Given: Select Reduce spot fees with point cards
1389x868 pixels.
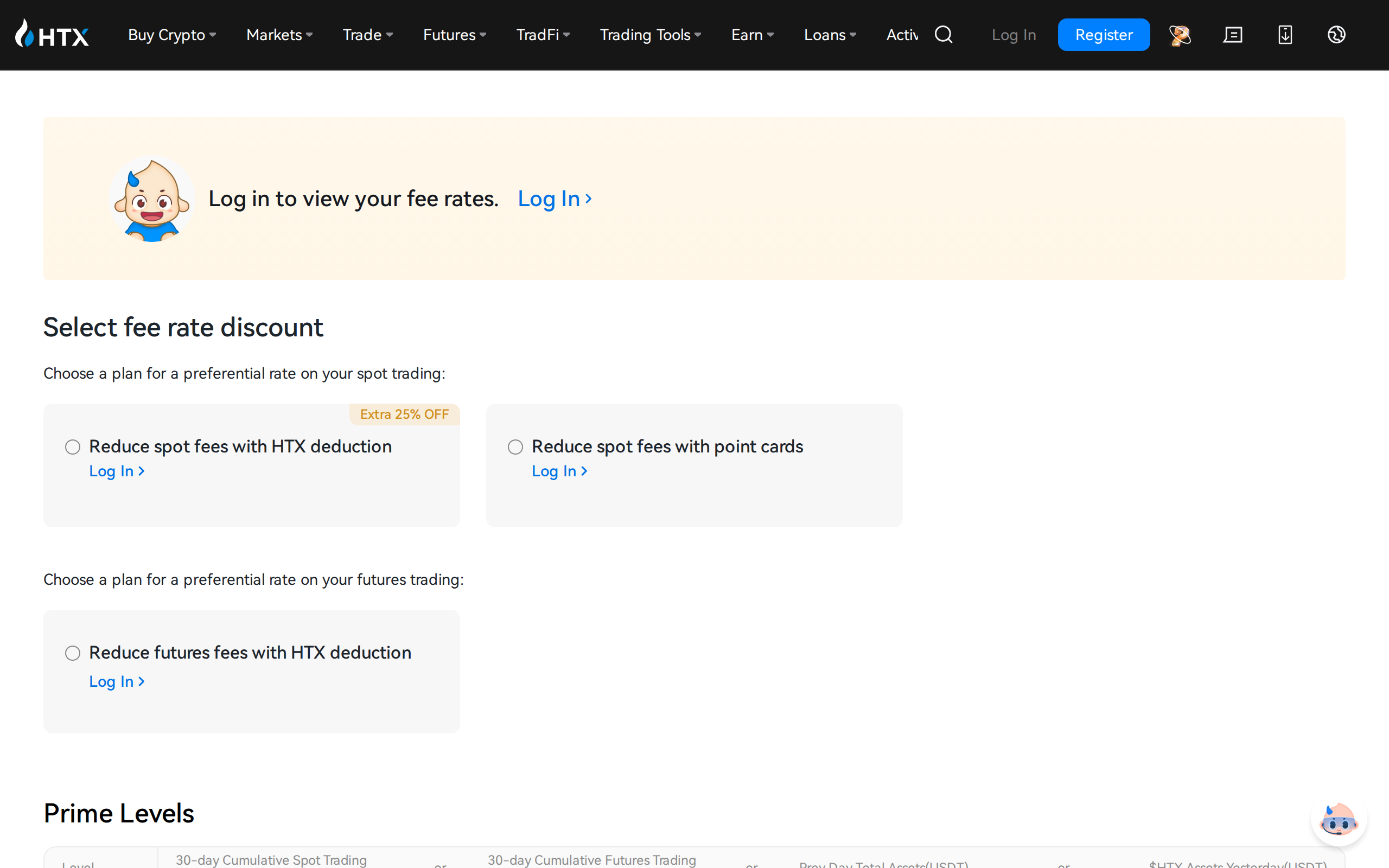Looking at the screenshot, I should tap(515, 446).
